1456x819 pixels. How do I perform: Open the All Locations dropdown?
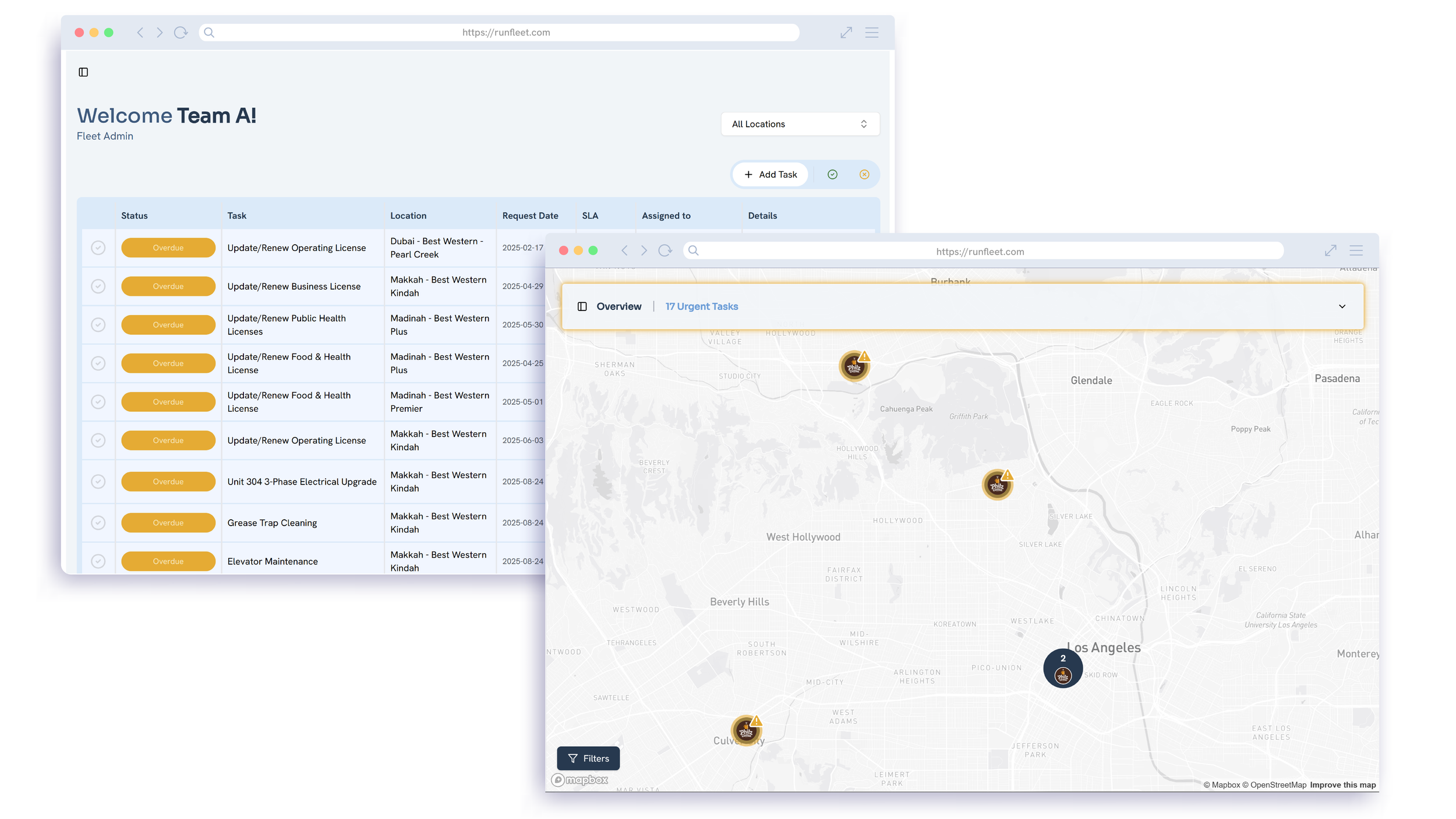800,123
